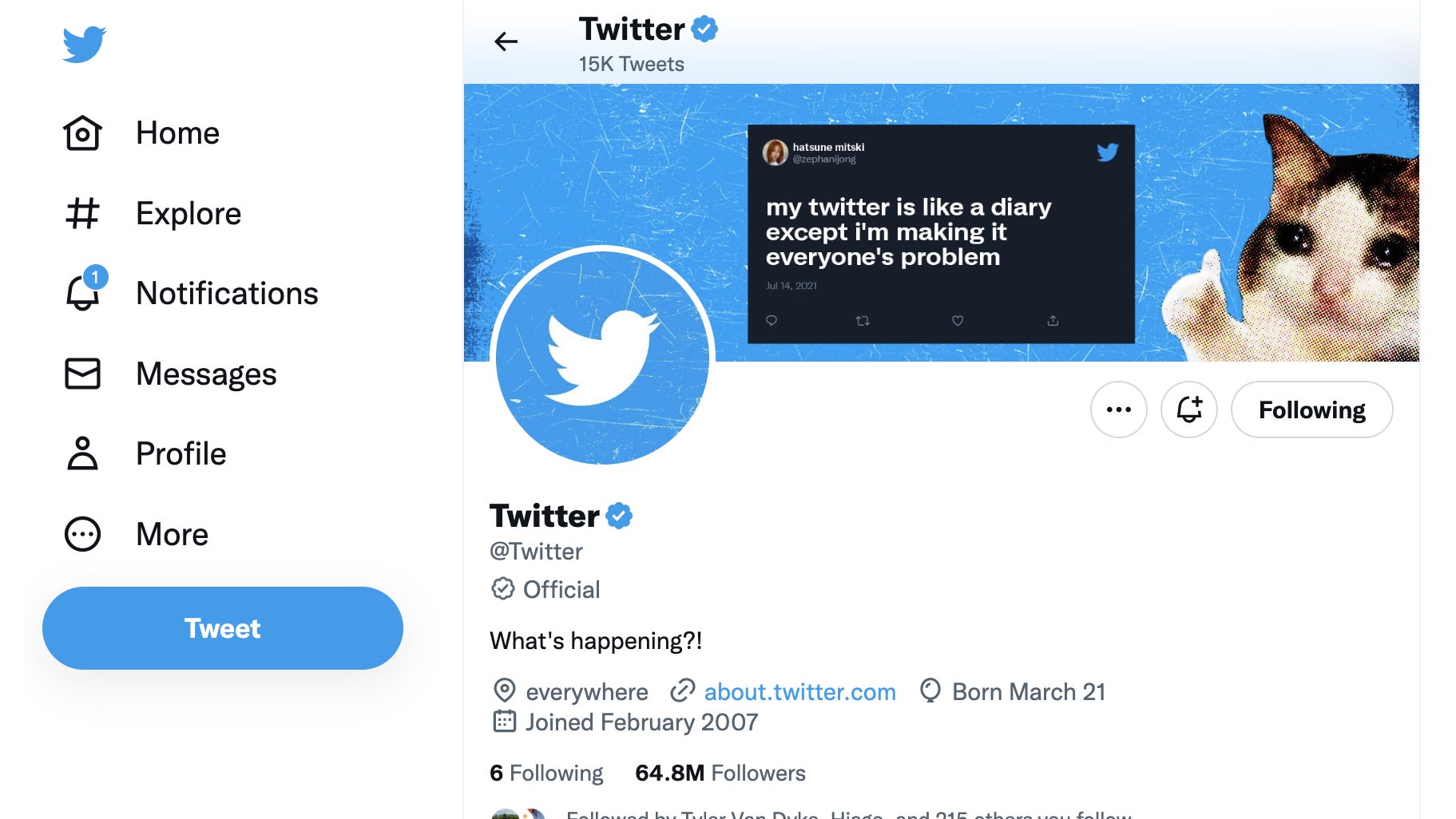Image resolution: width=1456 pixels, height=819 pixels.
Task: Click the Twitter bird logo in sidebar
Action: pyautogui.click(x=85, y=44)
